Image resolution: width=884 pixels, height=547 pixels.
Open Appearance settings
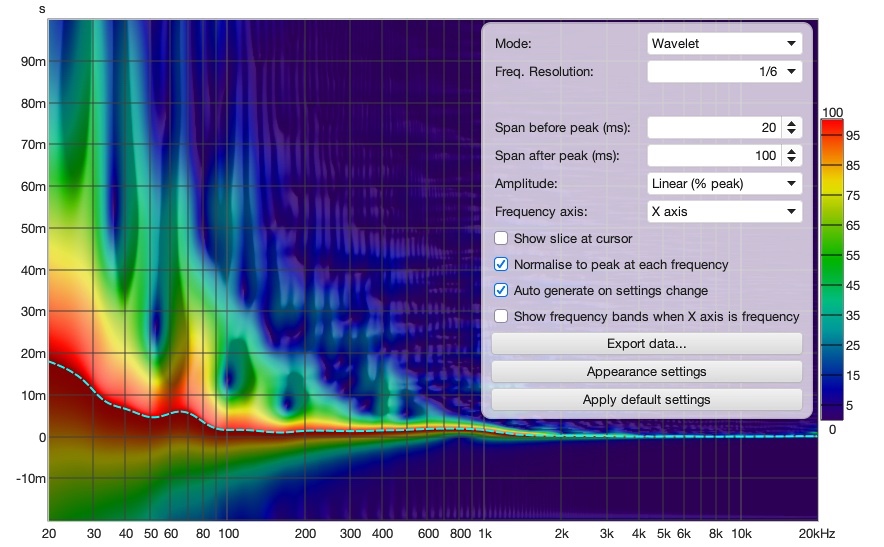(x=647, y=372)
